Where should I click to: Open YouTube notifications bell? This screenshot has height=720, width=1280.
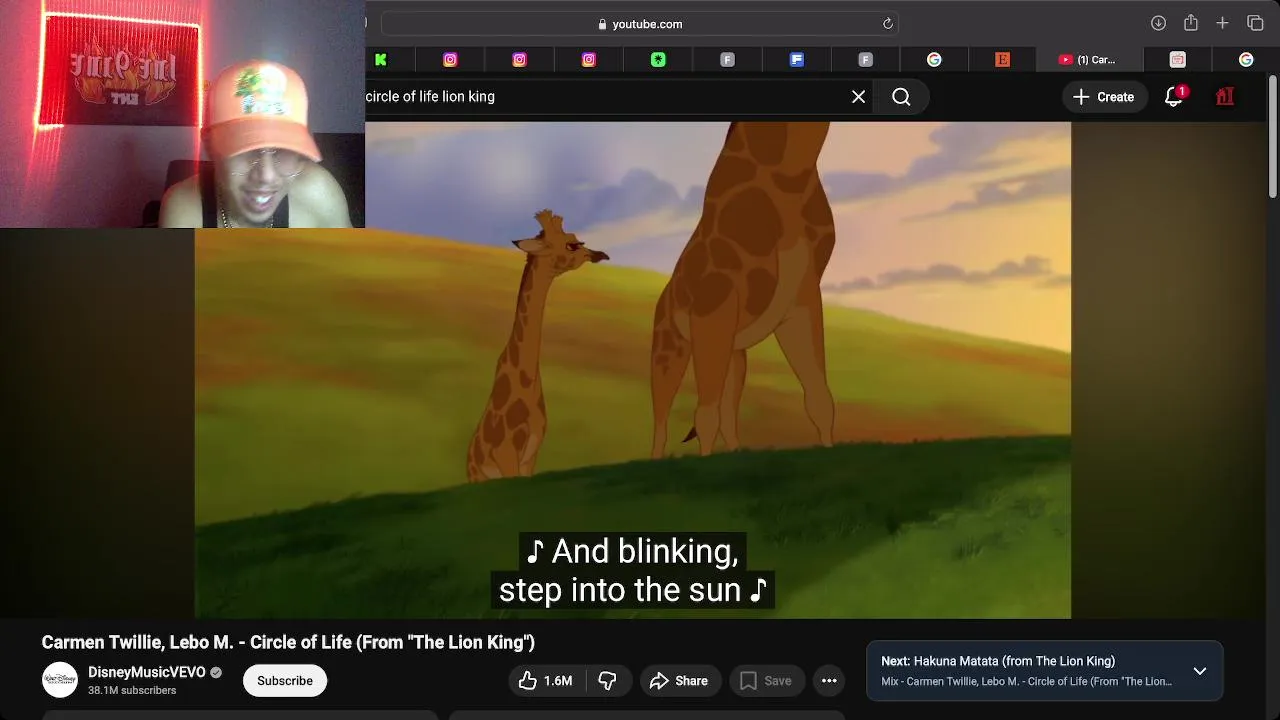(1174, 96)
